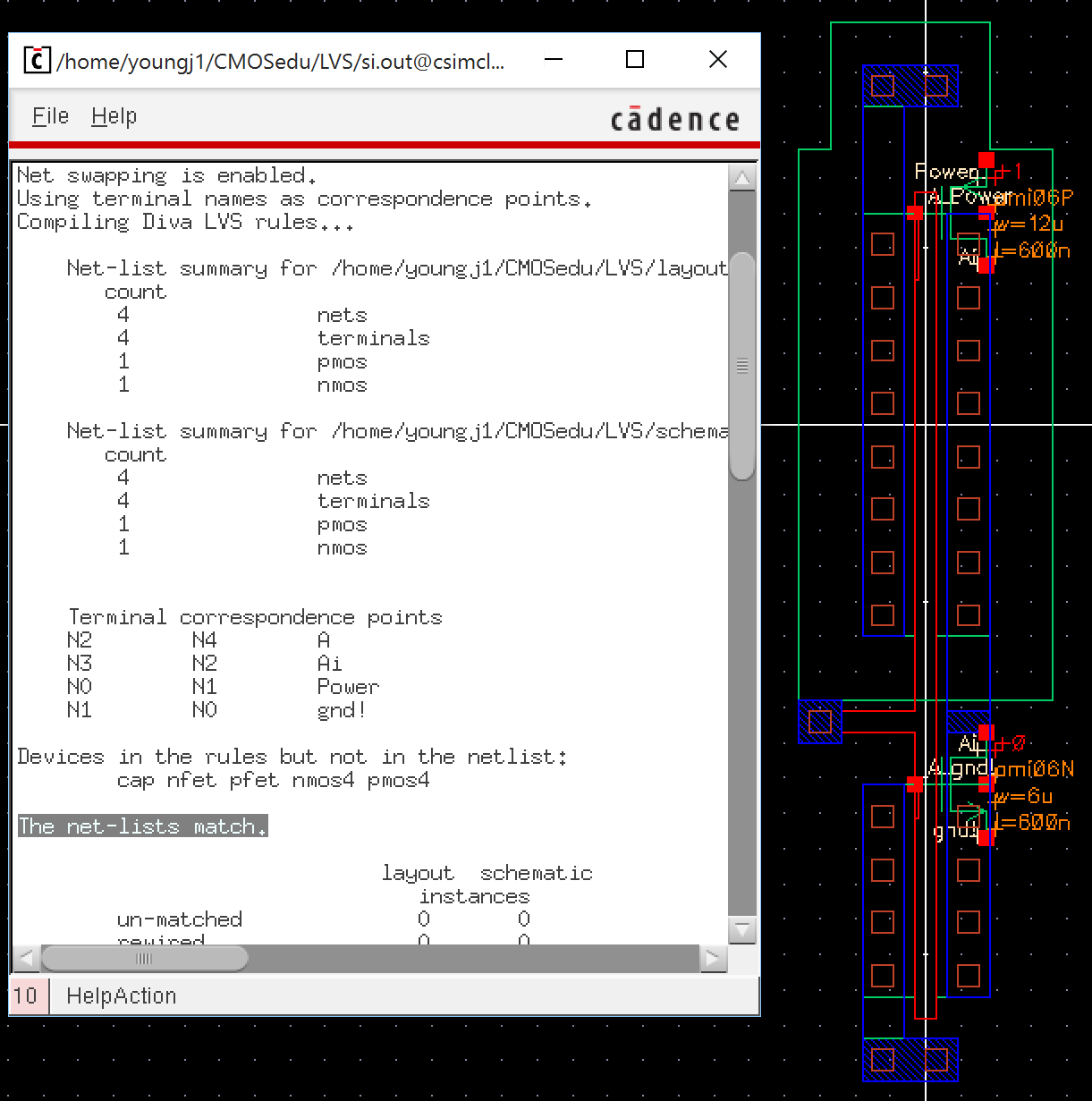Close the si.out LVS output window

(717, 60)
